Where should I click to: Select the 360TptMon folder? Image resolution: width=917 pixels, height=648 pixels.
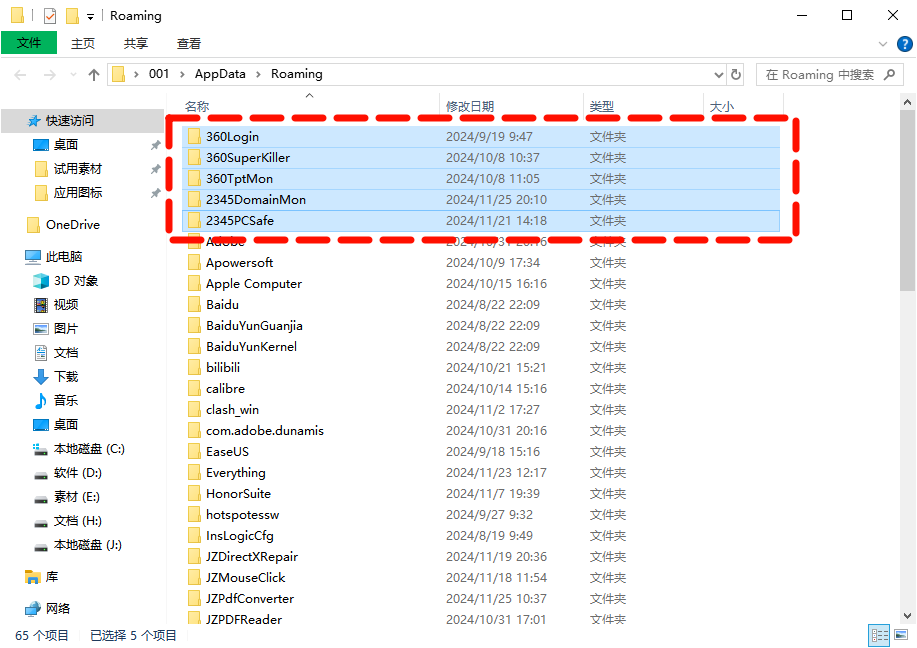[x=481, y=179]
